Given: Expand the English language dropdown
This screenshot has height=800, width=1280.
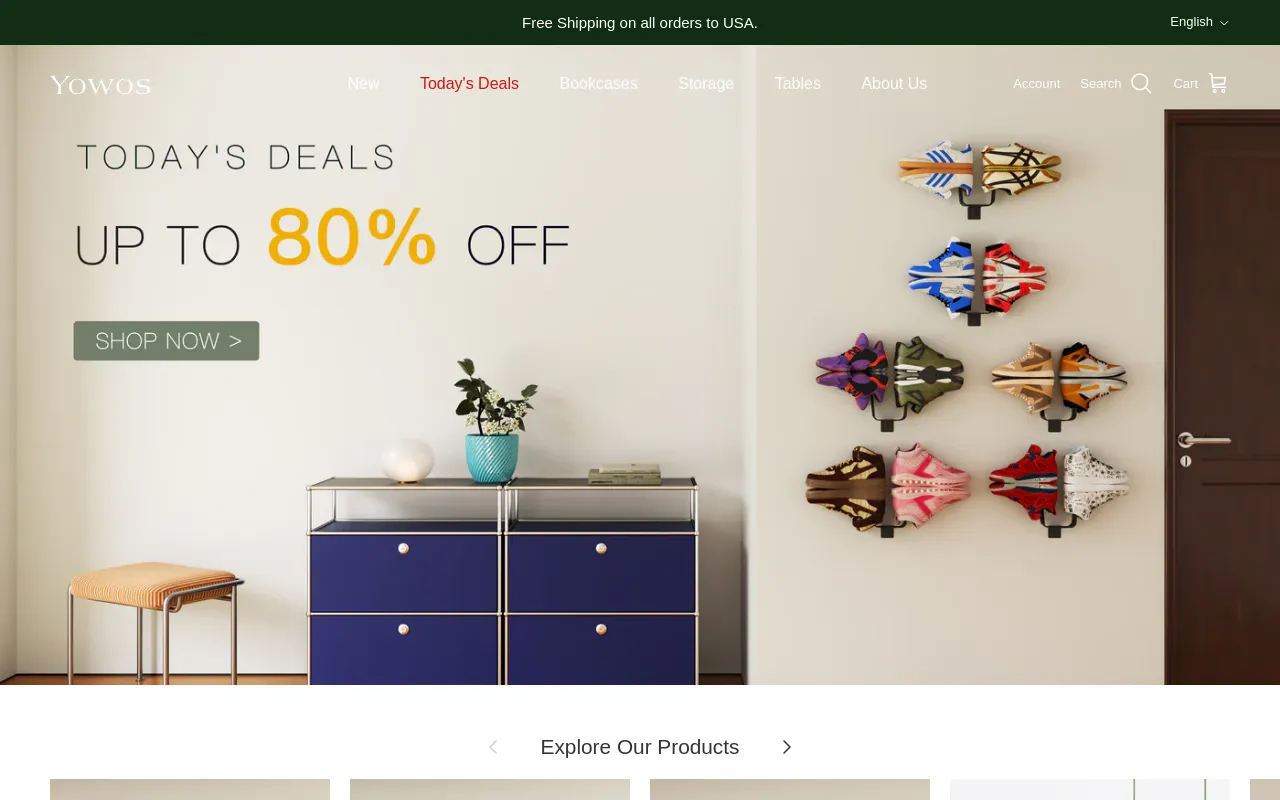Looking at the screenshot, I should point(1199,22).
